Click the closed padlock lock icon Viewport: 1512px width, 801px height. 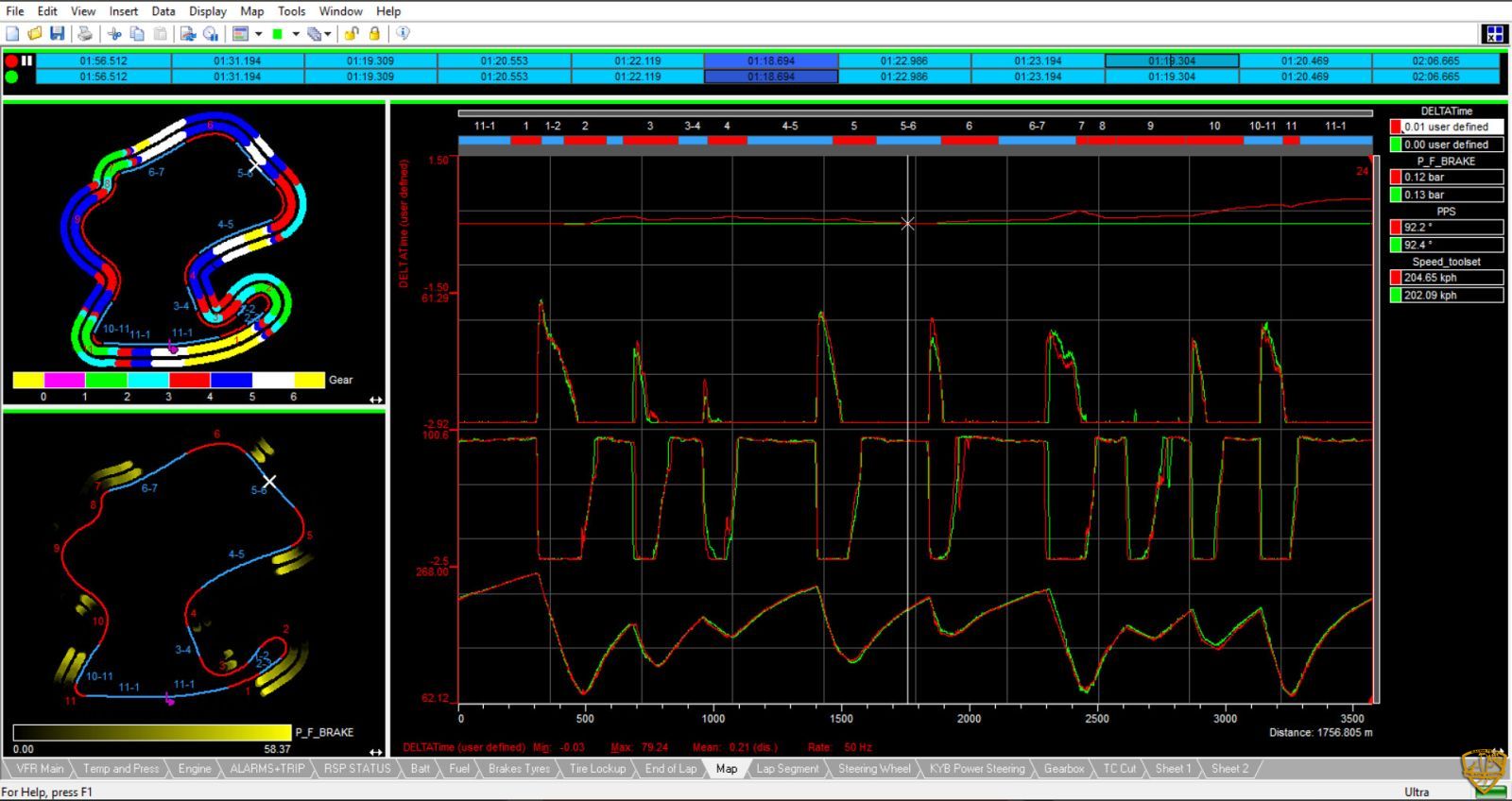374,34
